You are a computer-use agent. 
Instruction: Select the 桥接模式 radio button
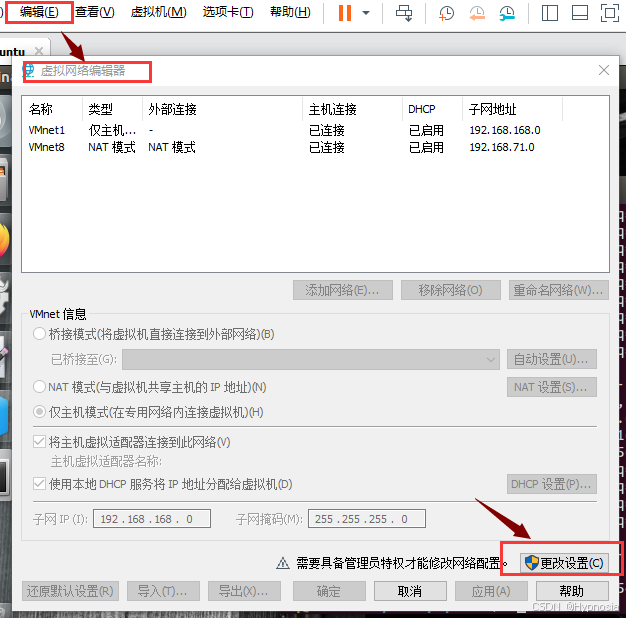(39, 334)
